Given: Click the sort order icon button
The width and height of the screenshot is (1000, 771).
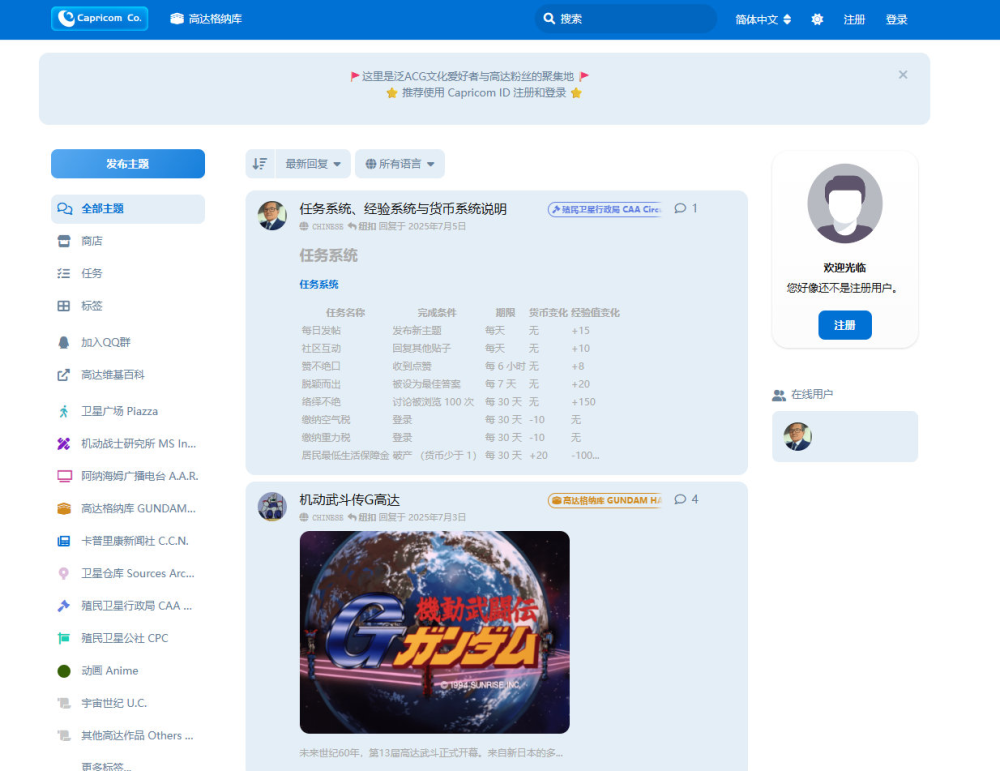Looking at the screenshot, I should pos(260,164).
